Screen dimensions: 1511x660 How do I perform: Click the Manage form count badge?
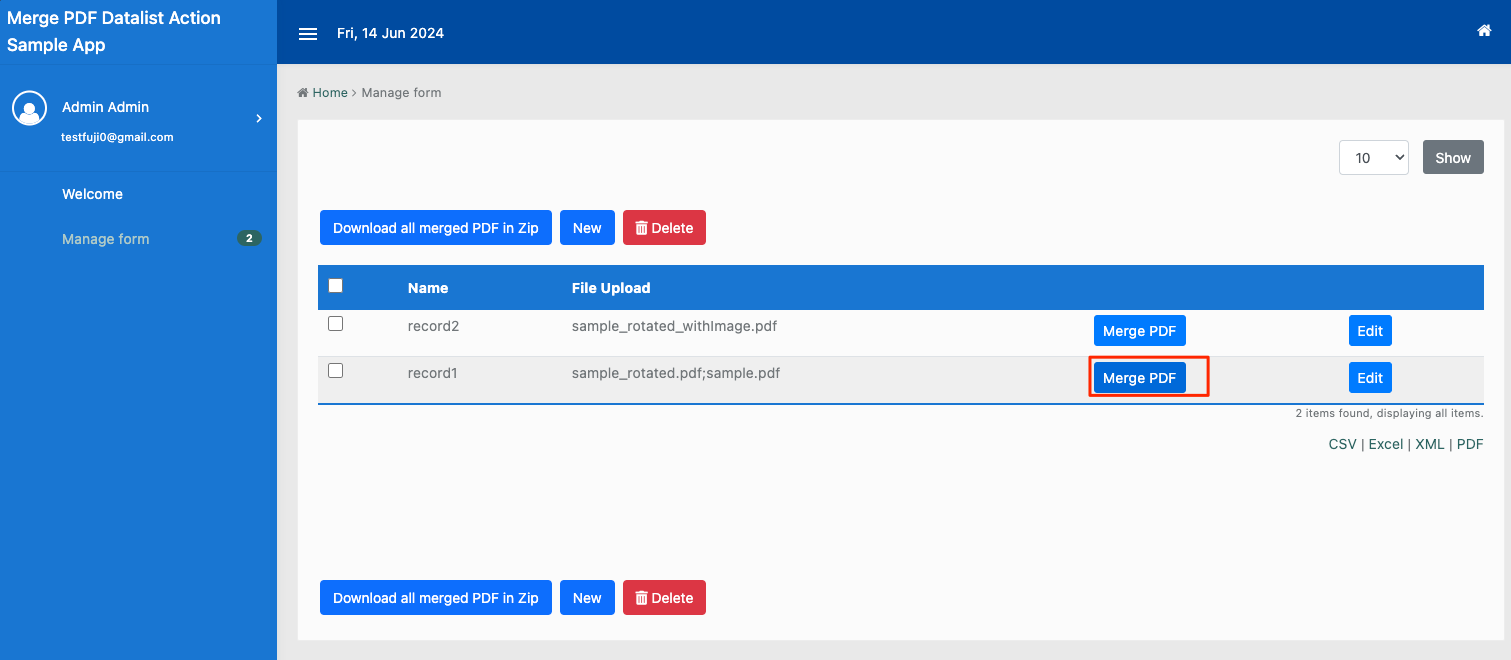tap(249, 238)
